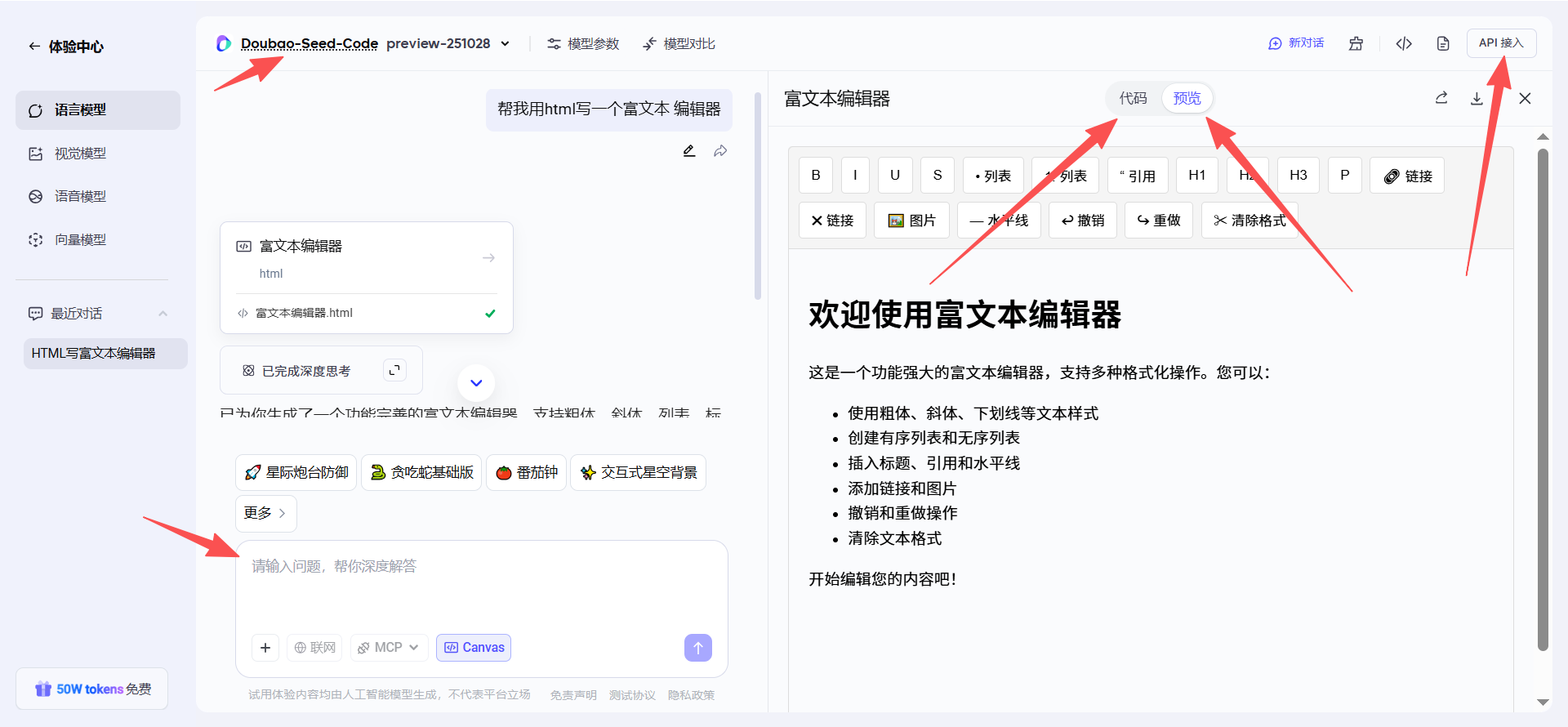Apply underline with the U button
This screenshot has height=727, width=1568.
coord(895,176)
